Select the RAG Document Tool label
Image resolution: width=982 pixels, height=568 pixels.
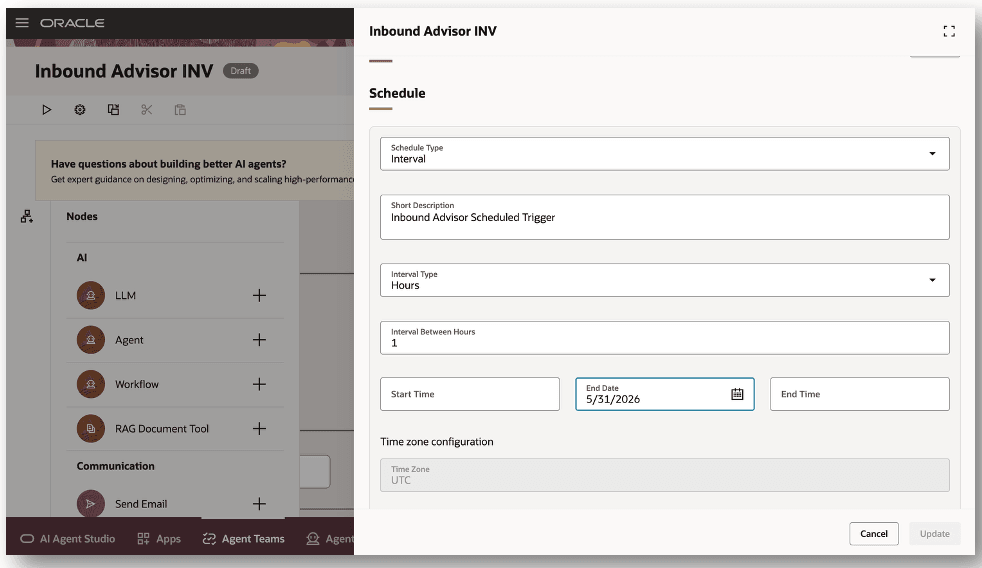tap(162, 428)
